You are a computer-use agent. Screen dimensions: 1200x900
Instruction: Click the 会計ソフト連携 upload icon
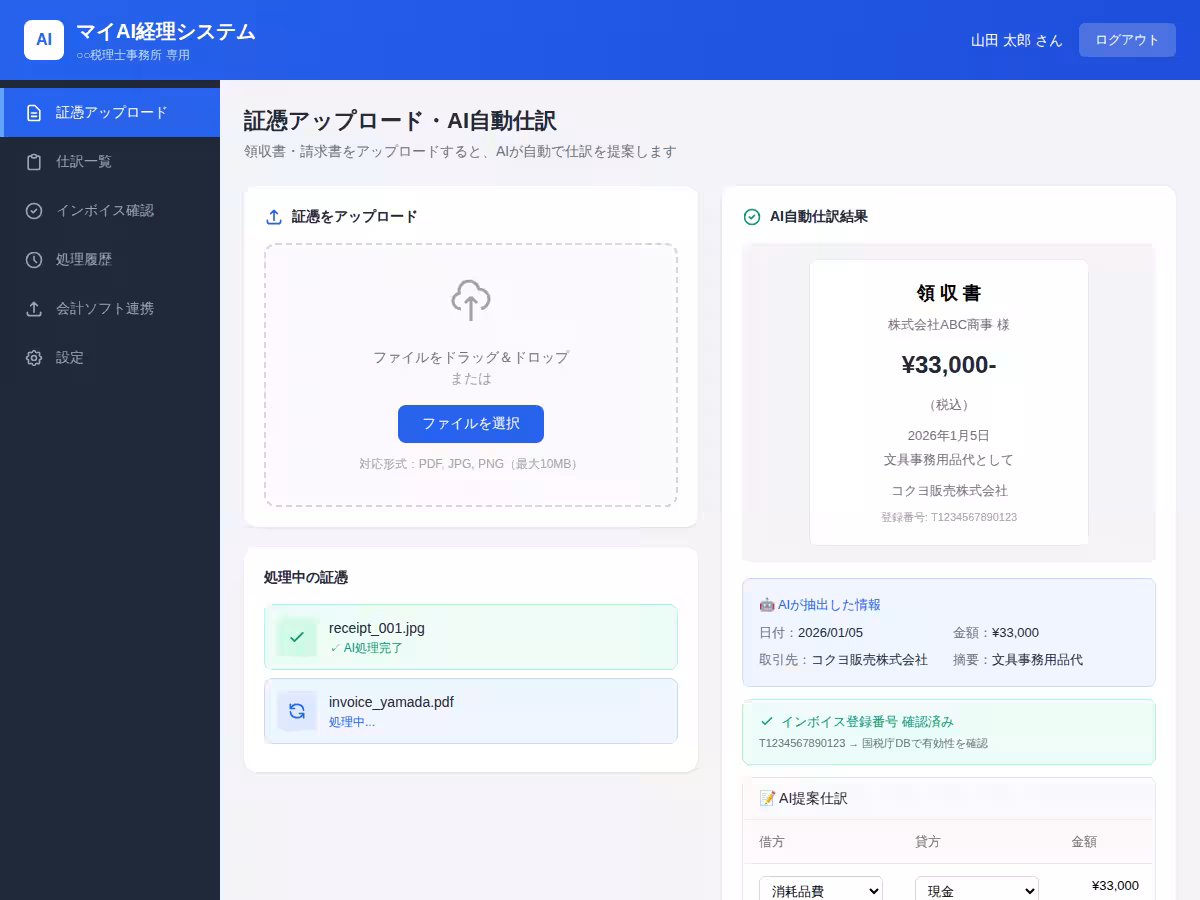coord(34,308)
